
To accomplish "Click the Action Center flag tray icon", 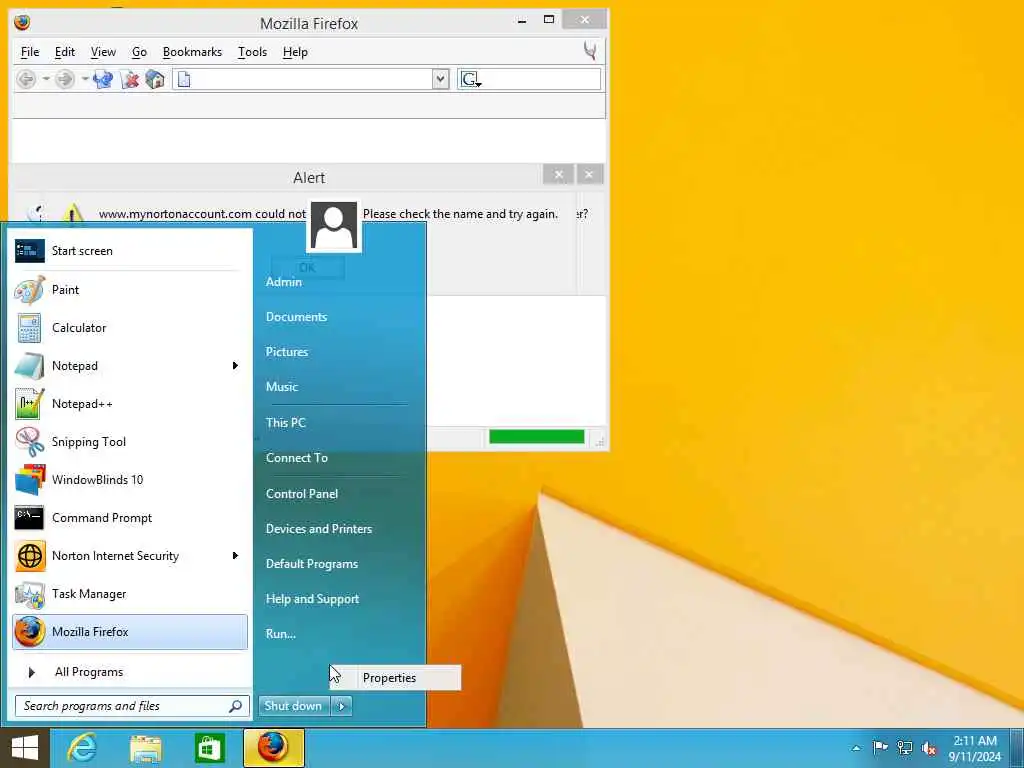I will coord(880,748).
